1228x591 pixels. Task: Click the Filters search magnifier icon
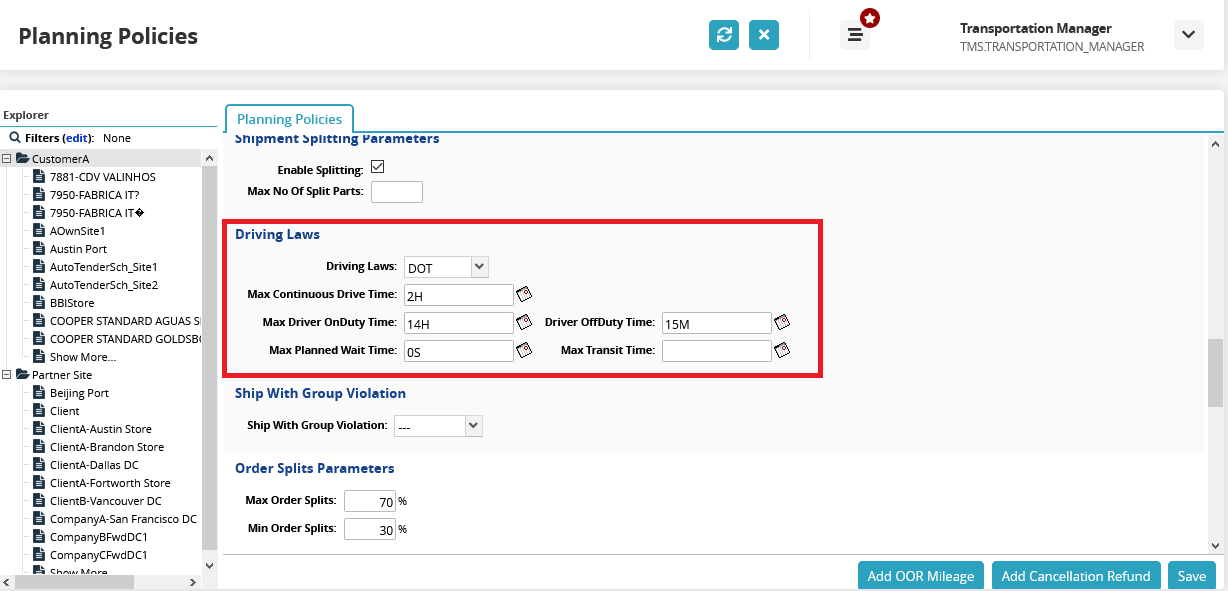click(x=15, y=138)
